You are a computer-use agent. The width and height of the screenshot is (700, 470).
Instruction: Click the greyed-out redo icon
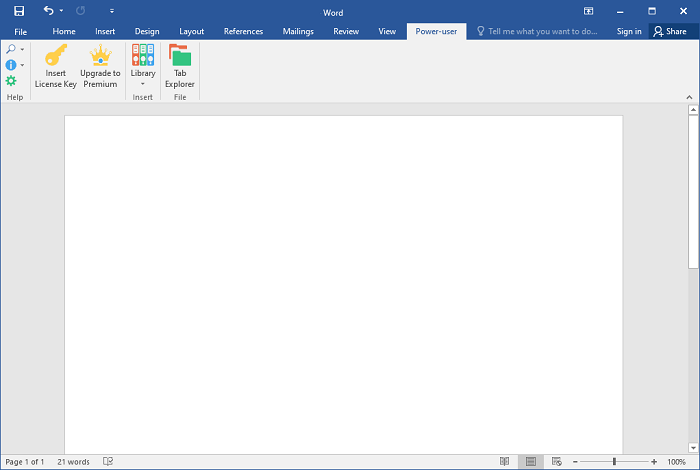(x=80, y=11)
